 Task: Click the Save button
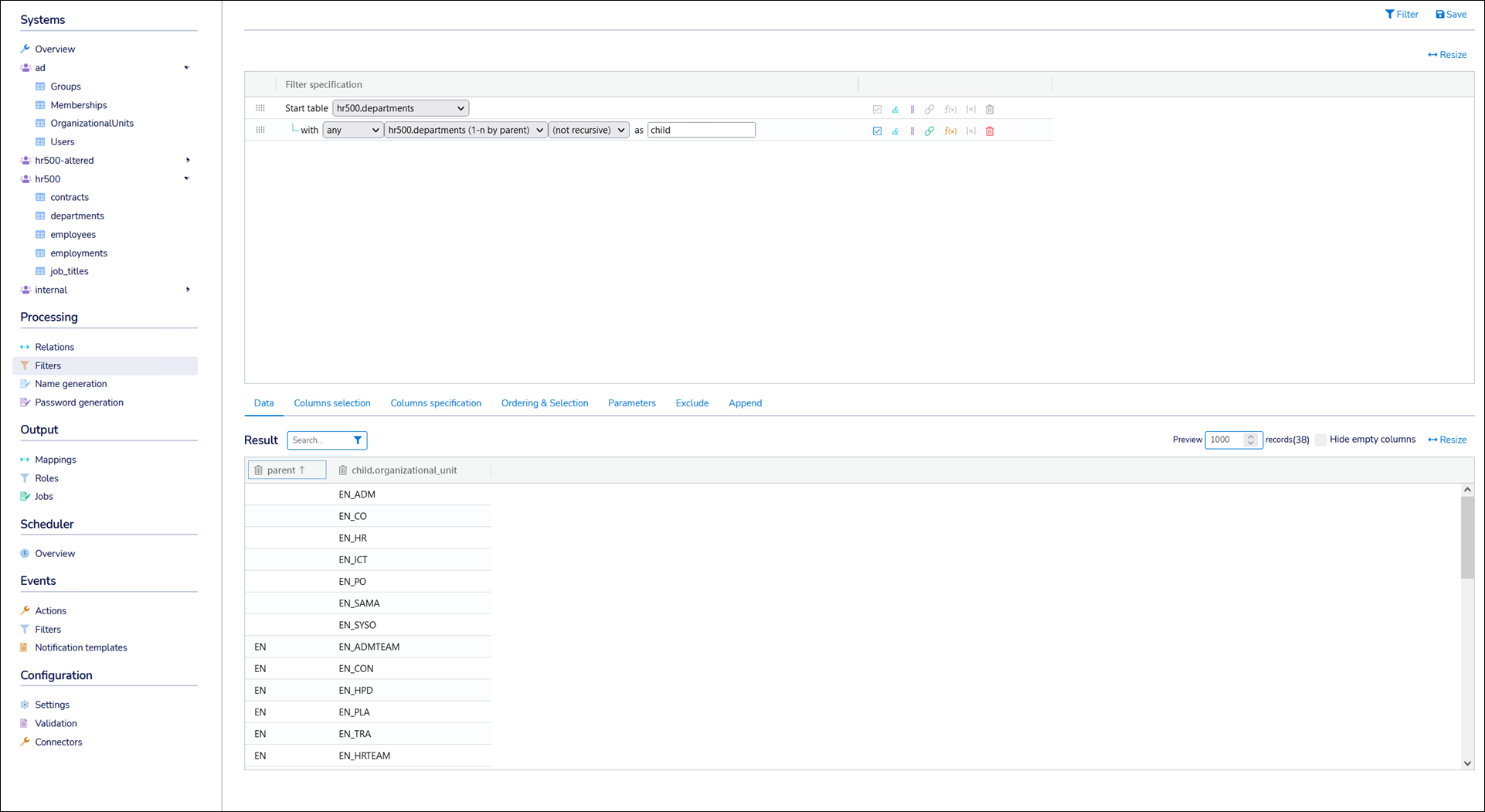[x=1451, y=15]
